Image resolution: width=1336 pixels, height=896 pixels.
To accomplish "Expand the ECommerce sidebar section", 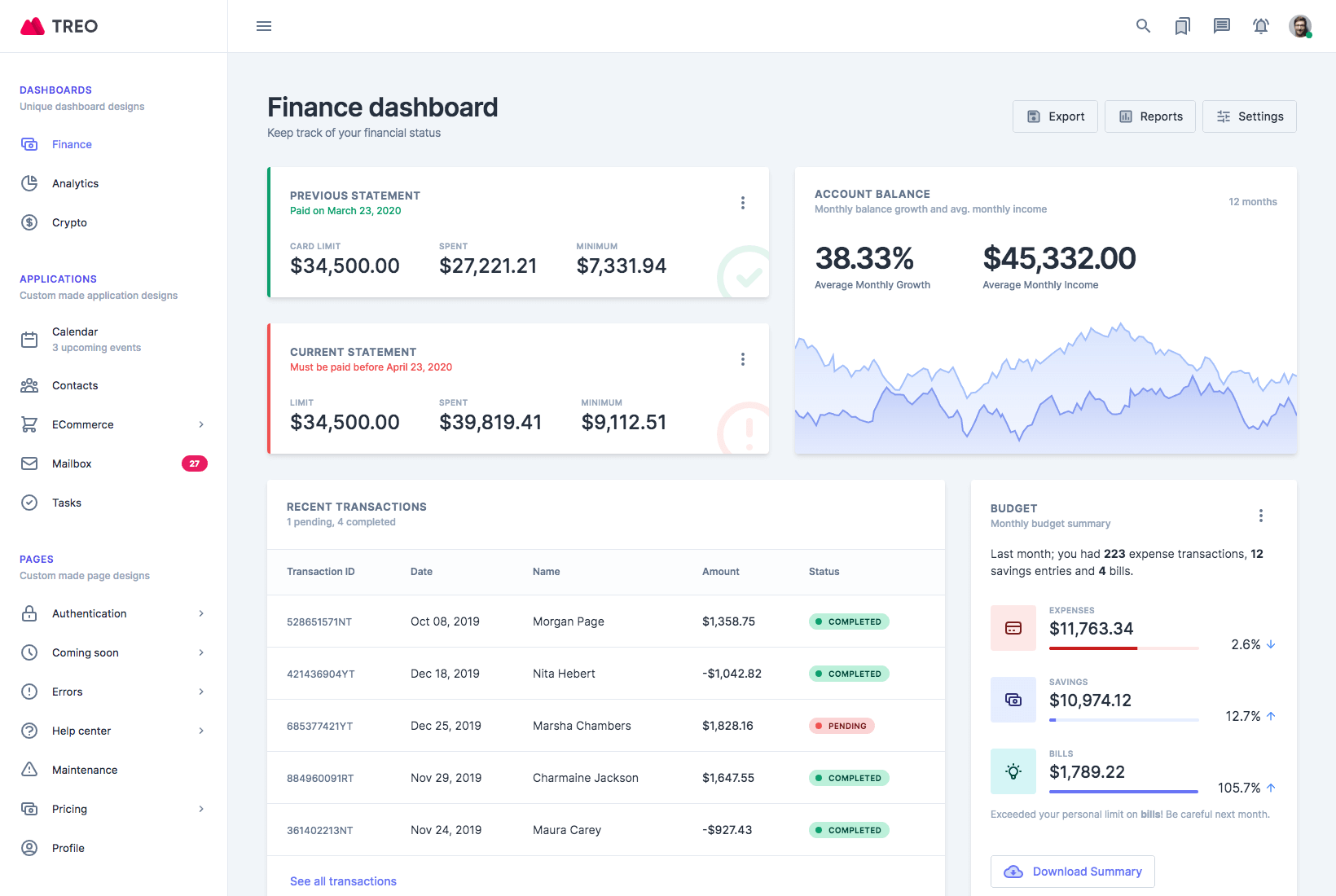I will click(x=113, y=424).
